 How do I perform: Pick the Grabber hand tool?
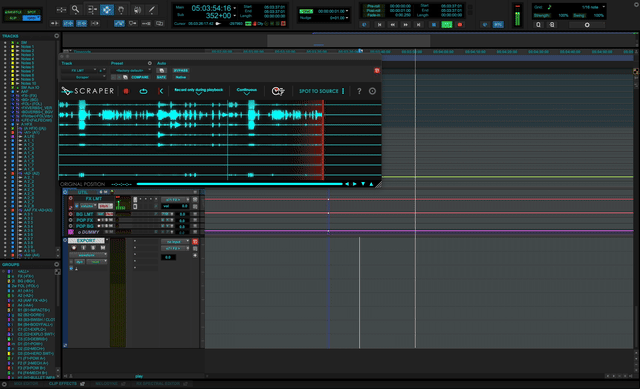pyautogui.click(x=121, y=9)
